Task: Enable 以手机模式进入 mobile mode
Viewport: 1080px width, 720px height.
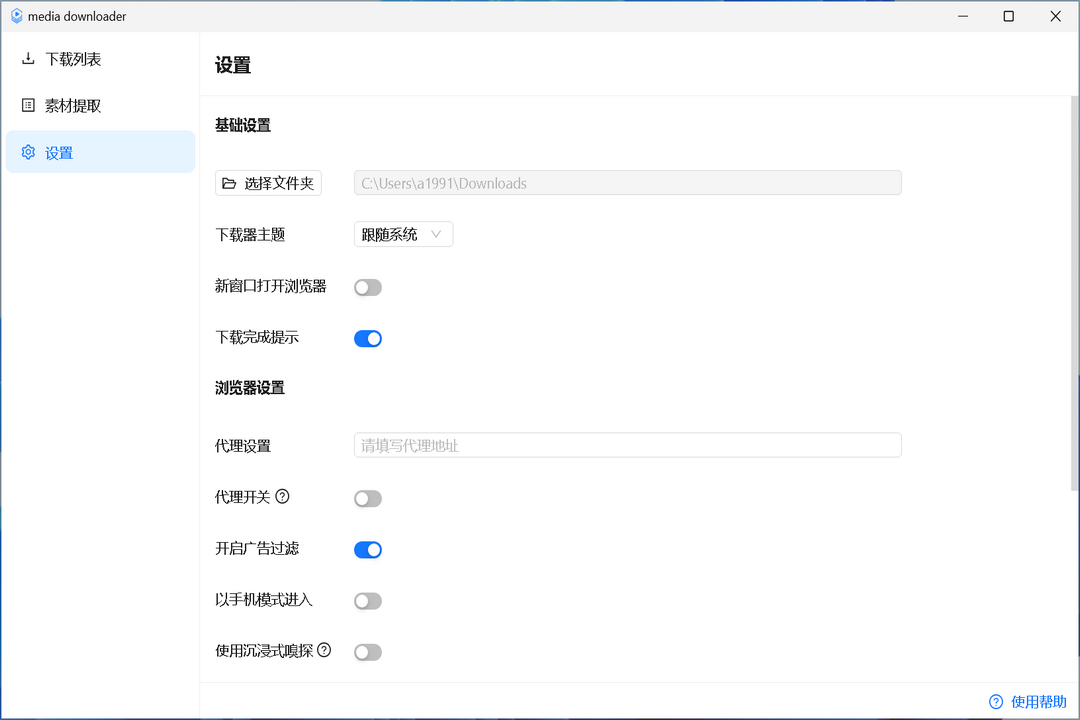Action: (x=367, y=600)
